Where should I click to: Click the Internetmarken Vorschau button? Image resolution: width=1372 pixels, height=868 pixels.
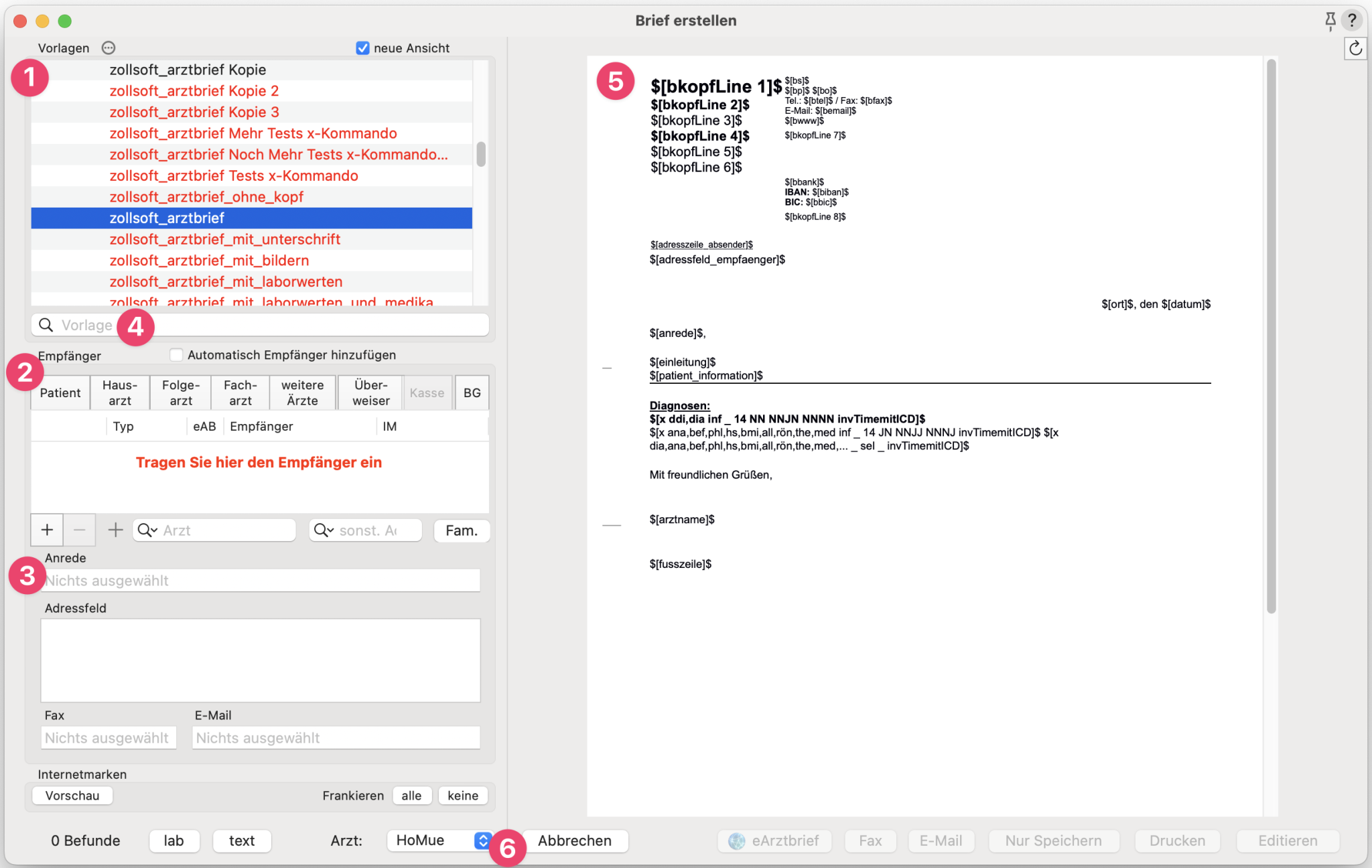tap(72, 796)
